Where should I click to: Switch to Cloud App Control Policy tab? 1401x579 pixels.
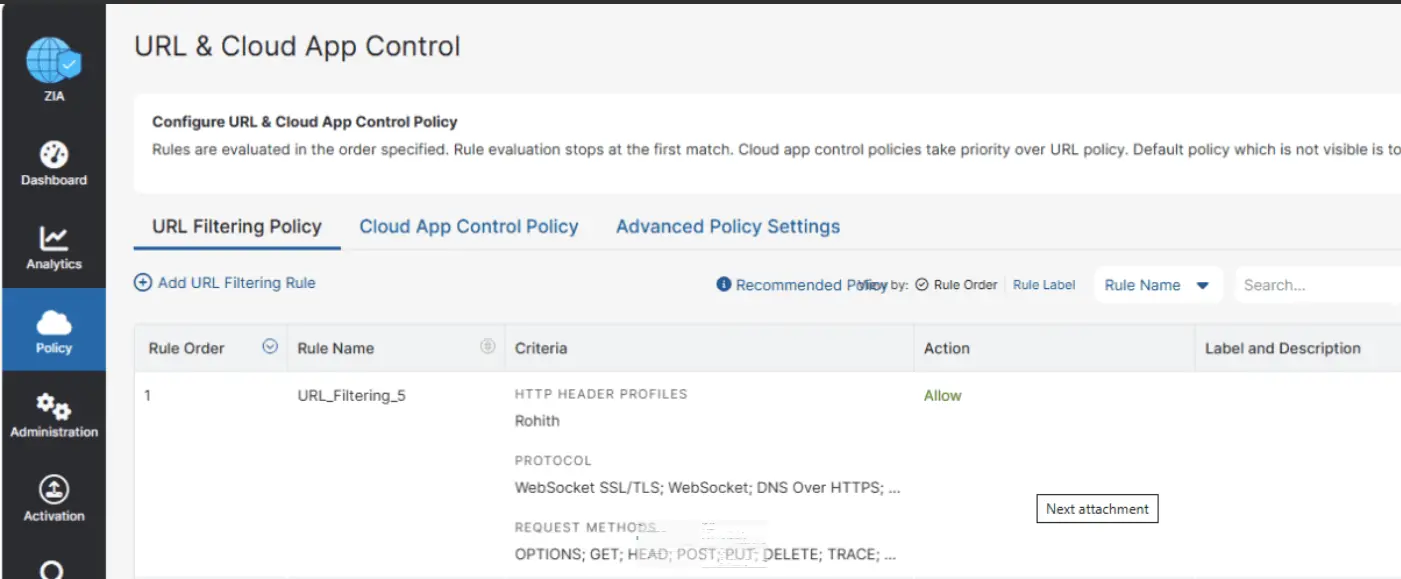469,227
